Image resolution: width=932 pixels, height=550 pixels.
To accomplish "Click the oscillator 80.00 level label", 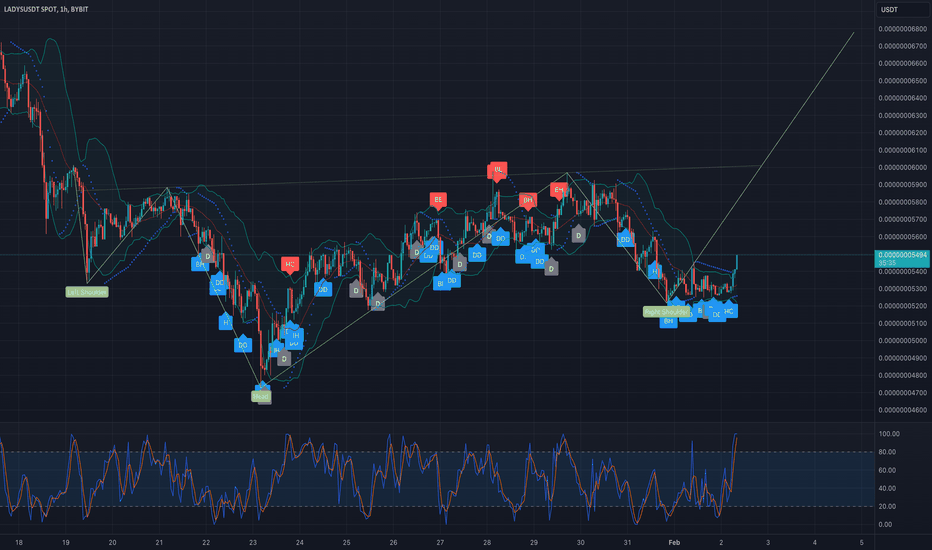I will 887,452.
